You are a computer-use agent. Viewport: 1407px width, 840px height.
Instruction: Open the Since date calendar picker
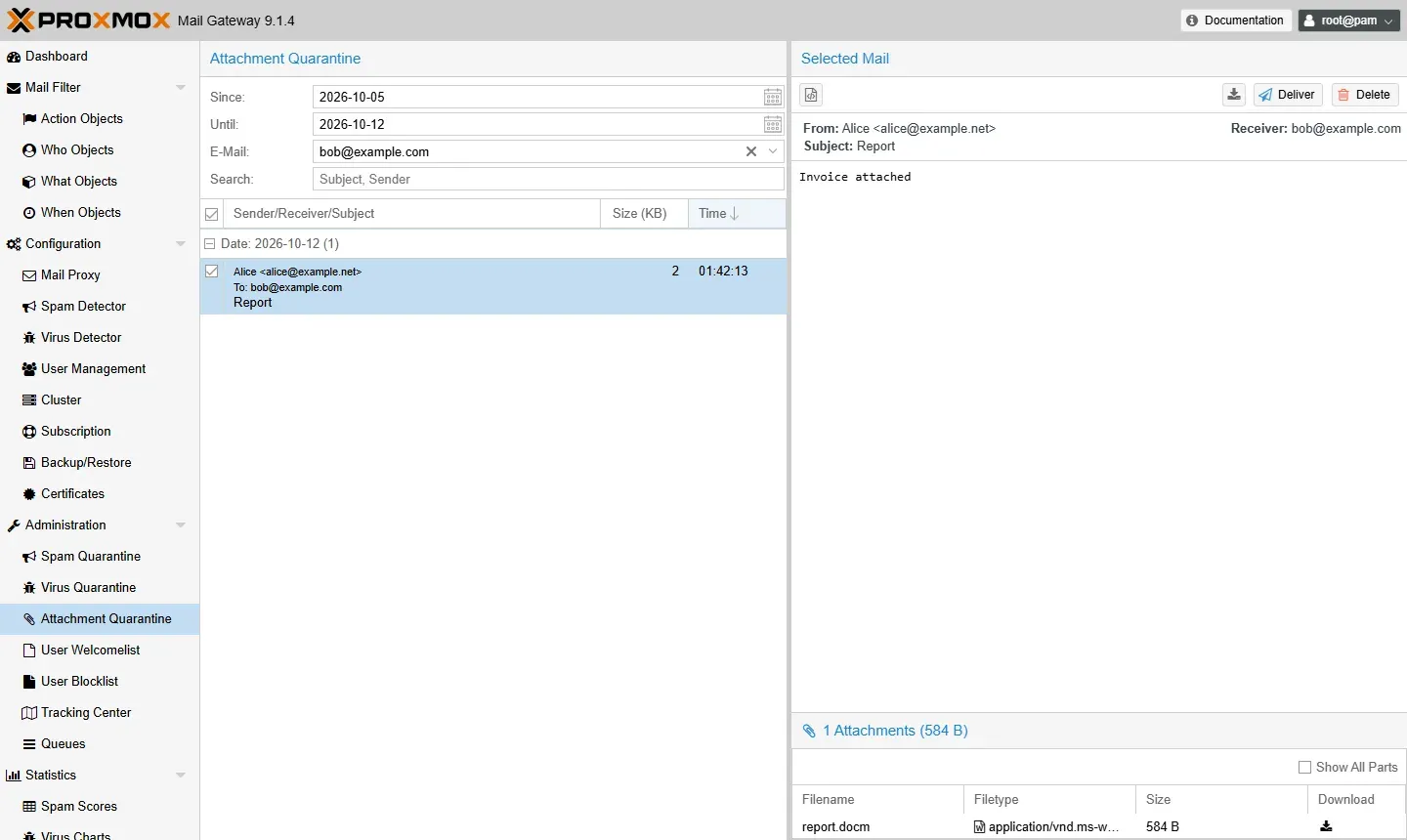coord(773,97)
